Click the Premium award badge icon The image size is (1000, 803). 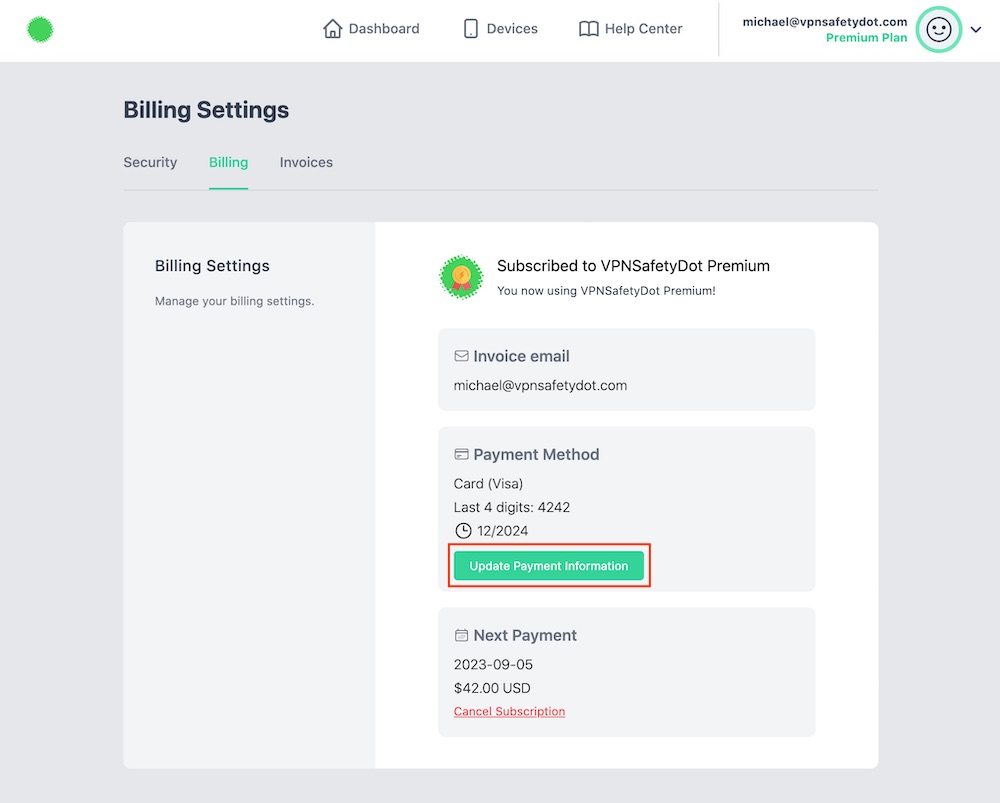461,277
